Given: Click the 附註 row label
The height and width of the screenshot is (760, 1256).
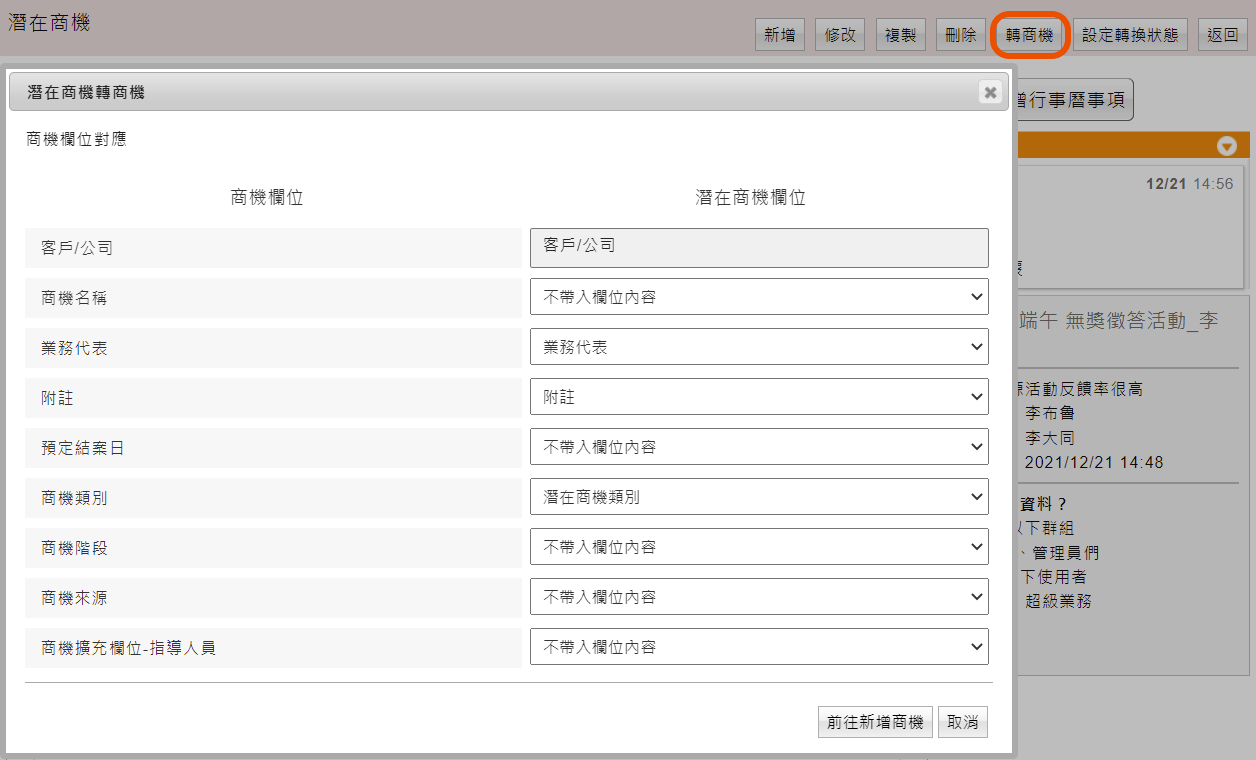Looking at the screenshot, I should coord(57,398).
